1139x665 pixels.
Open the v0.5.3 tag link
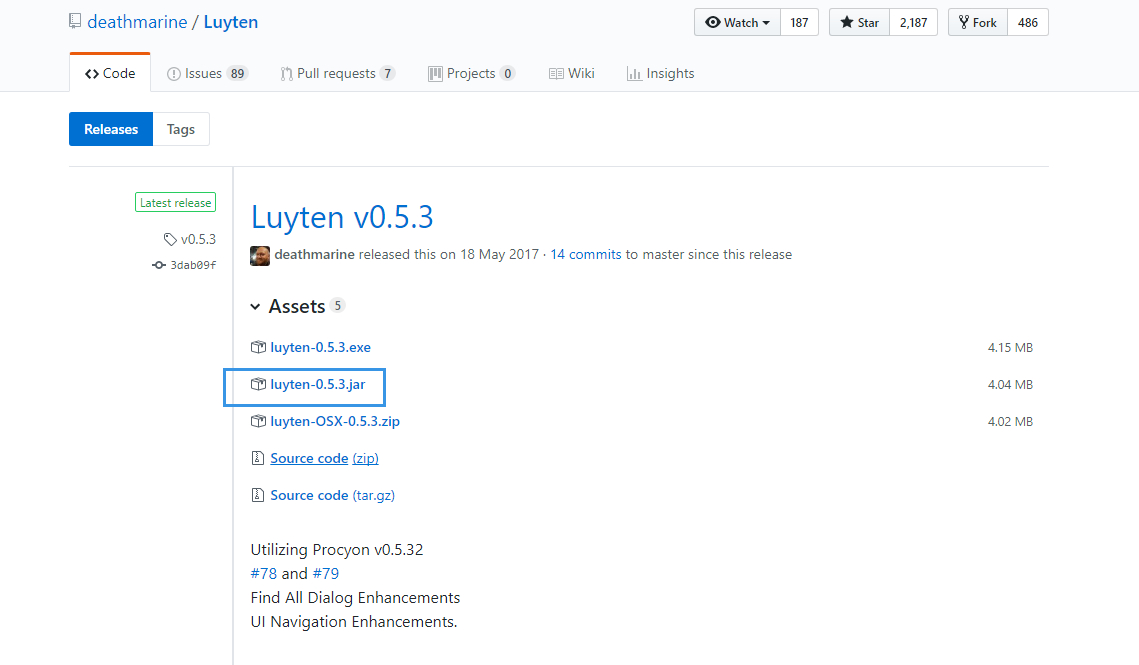[198, 239]
